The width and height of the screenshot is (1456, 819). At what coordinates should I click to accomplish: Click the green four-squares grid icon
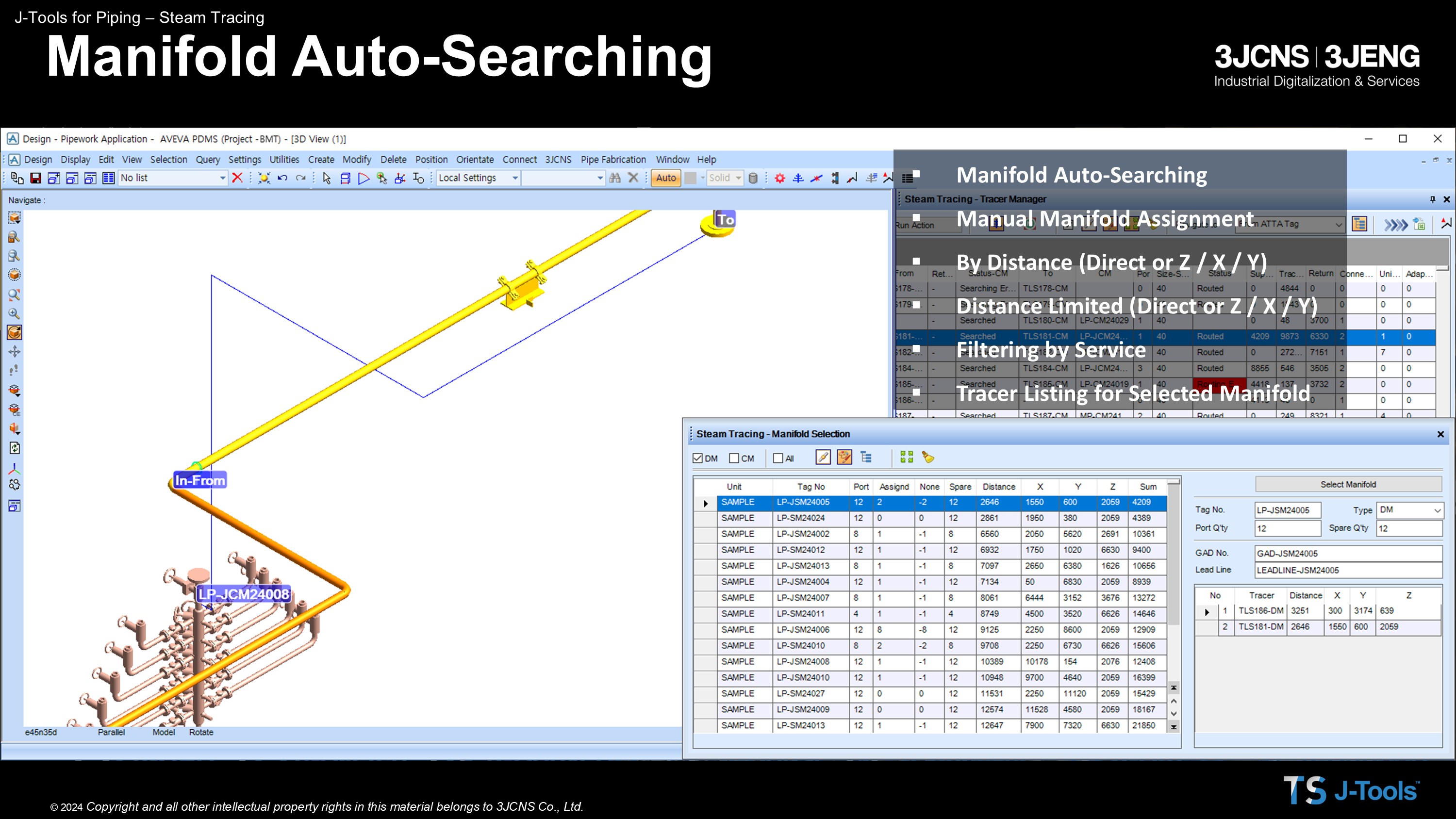click(x=907, y=457)
